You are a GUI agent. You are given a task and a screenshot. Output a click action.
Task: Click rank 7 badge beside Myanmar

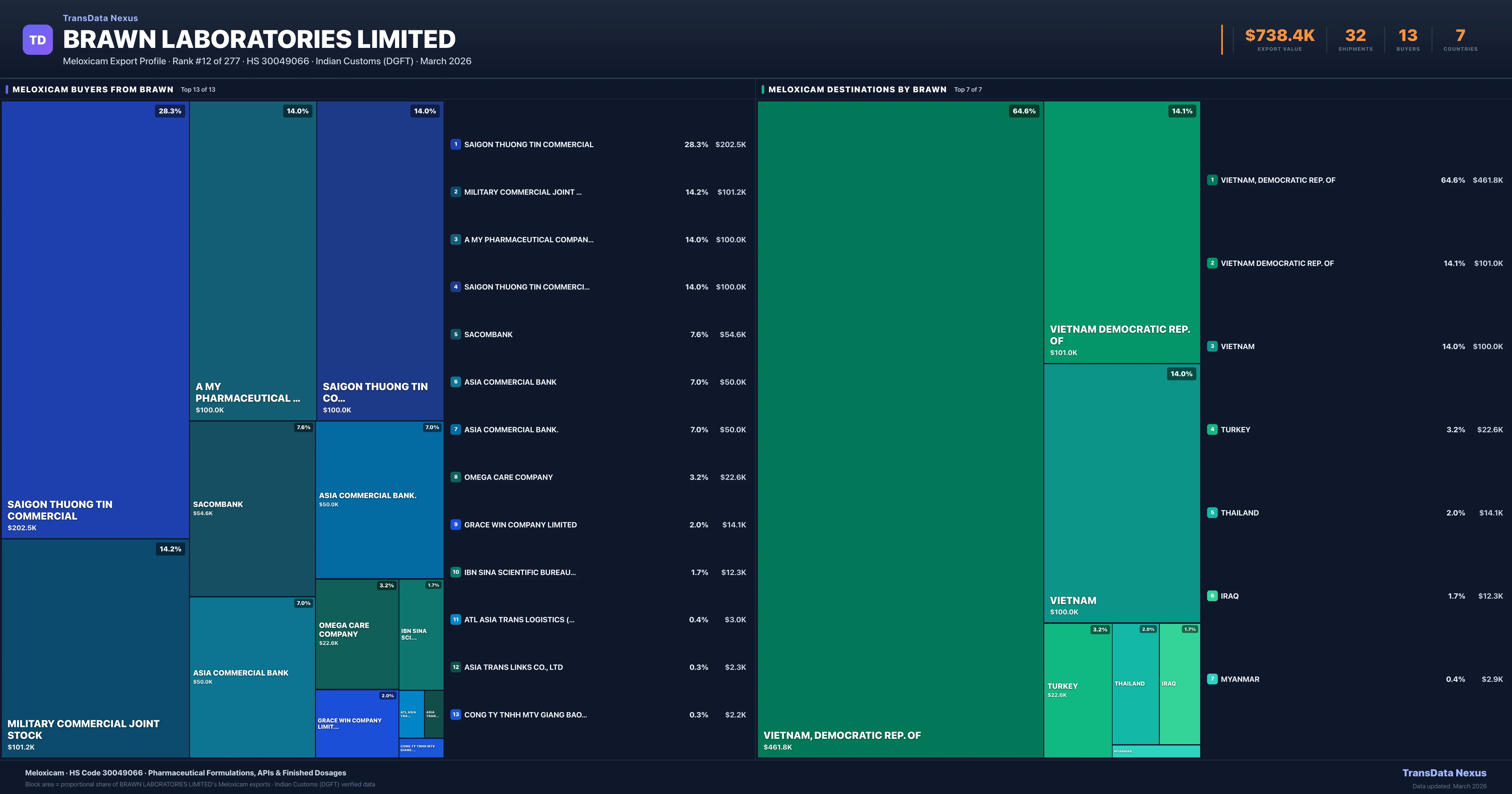point(1212,679)
